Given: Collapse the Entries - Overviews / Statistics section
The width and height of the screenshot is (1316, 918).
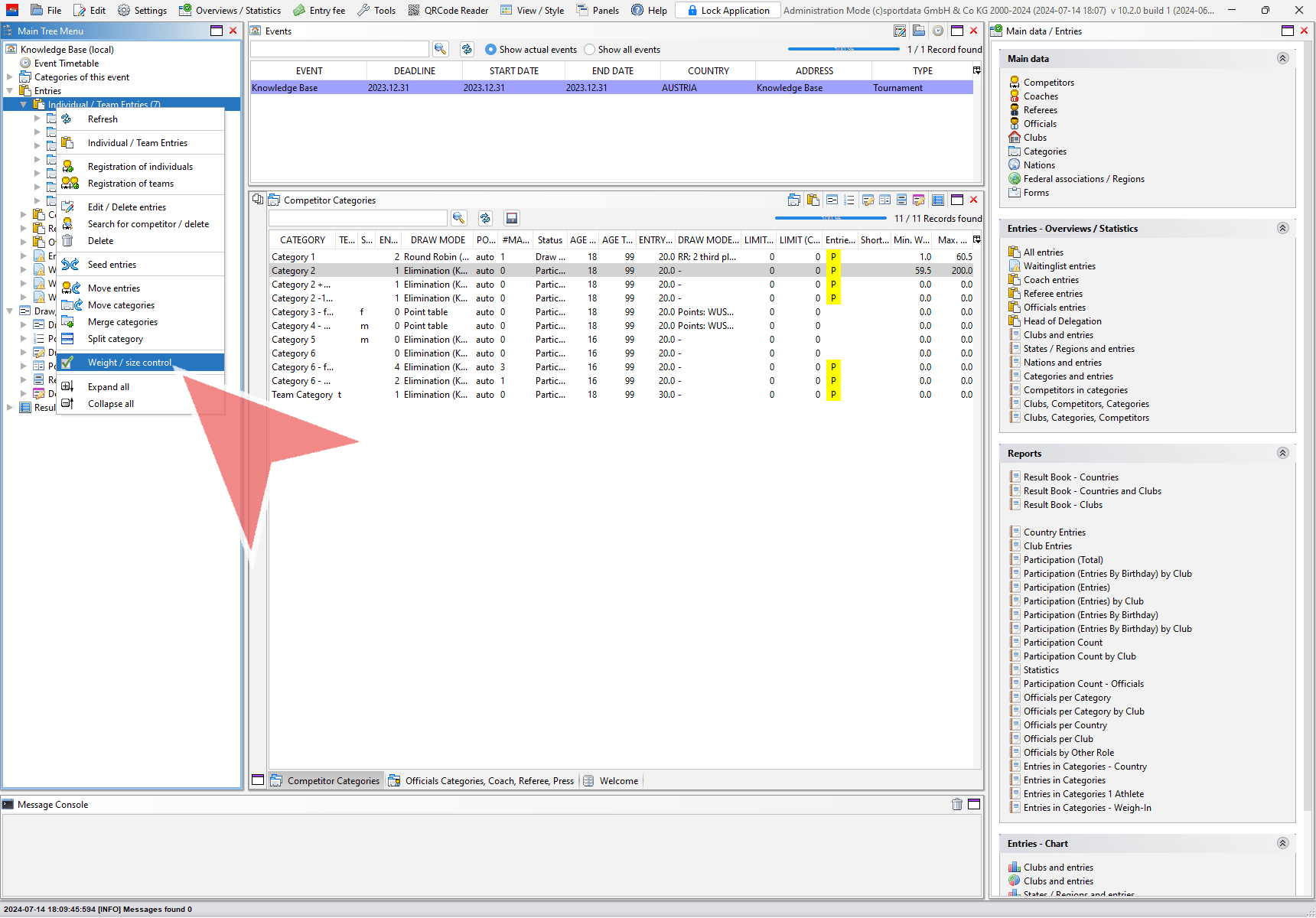Looking at the screenshot, I should [x=1282, y=228].
